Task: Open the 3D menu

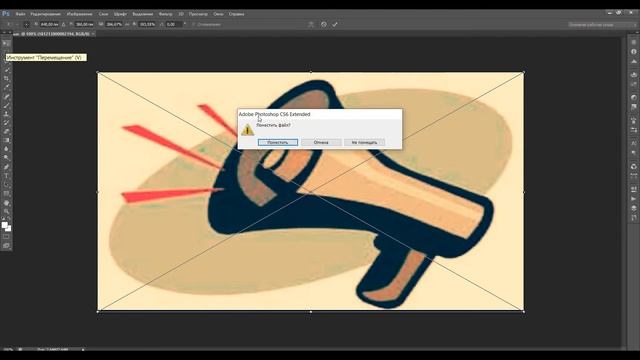Action: coord(181,14)
